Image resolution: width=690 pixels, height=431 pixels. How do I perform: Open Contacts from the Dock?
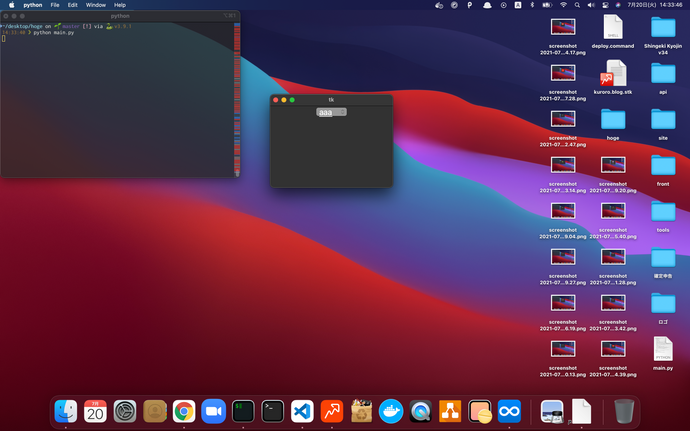click(x=154, y=412)
